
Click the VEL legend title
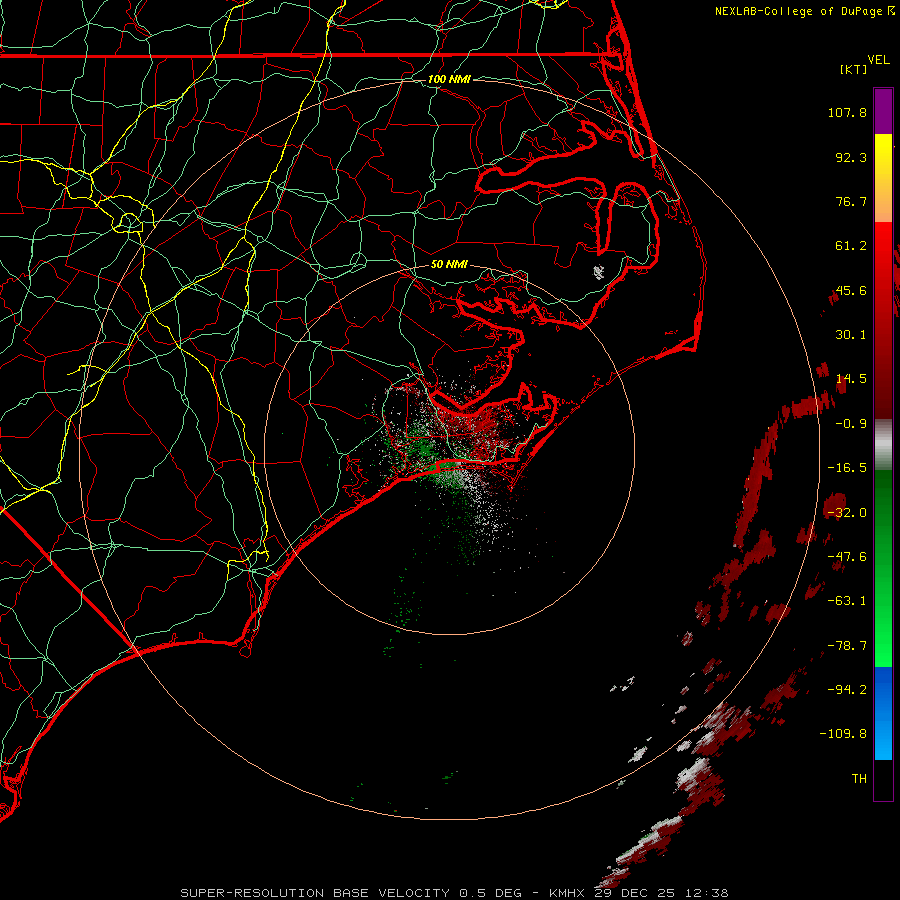(x=878, y=60)
